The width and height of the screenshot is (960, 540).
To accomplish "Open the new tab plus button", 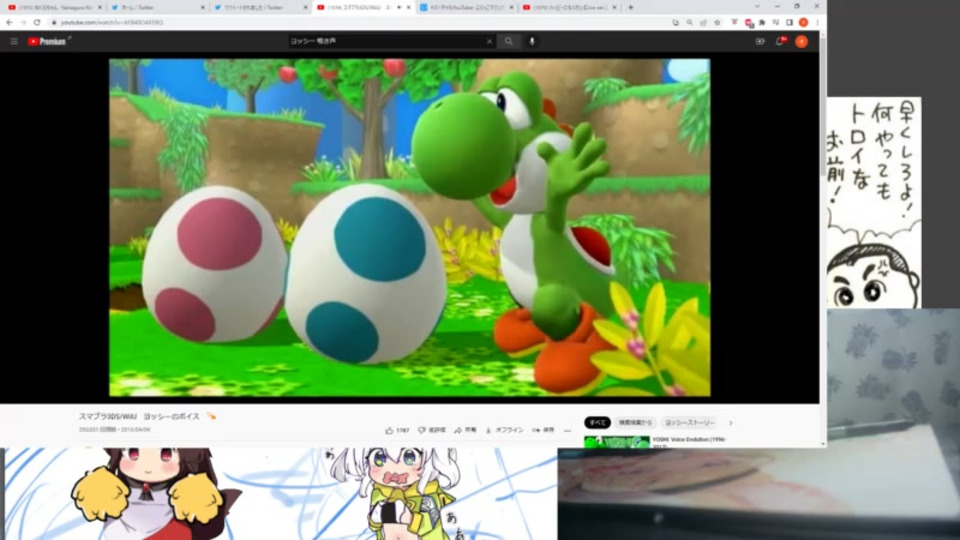I will (x=631, y=7).
